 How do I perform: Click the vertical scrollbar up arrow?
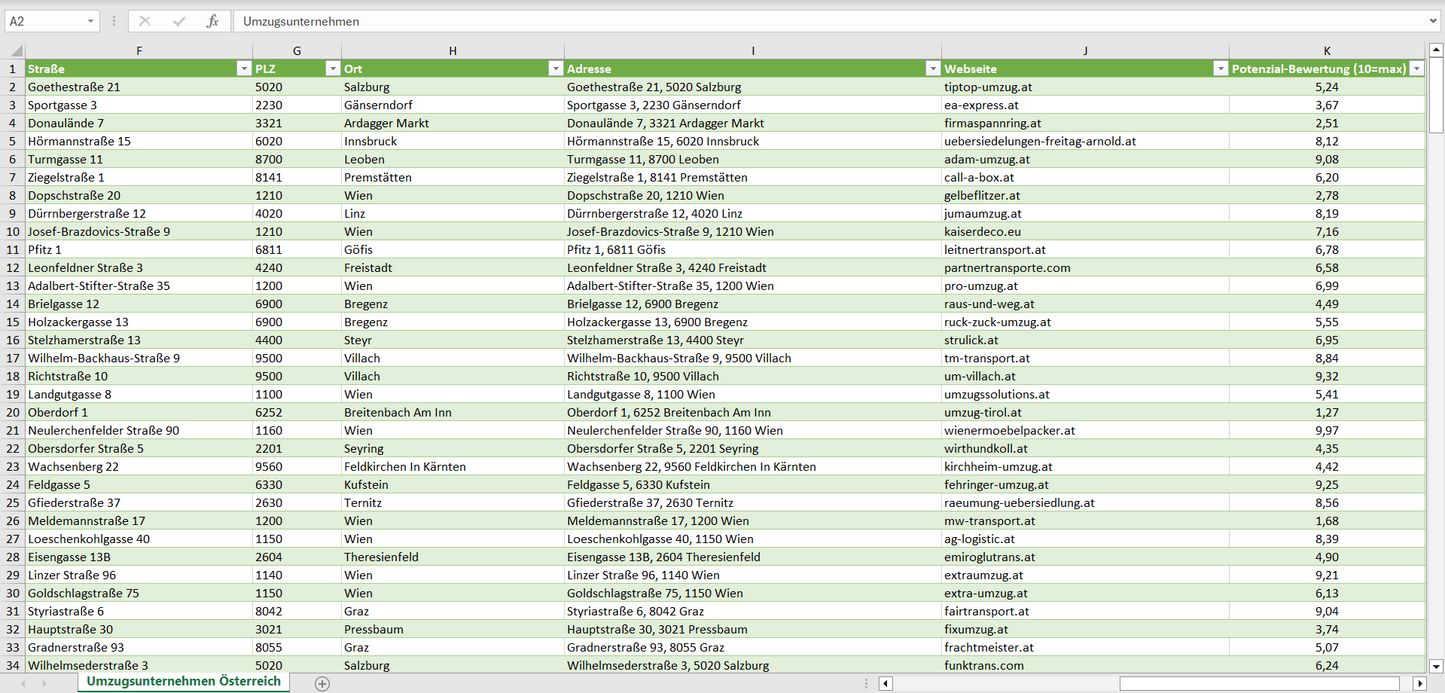(1436, 50)
